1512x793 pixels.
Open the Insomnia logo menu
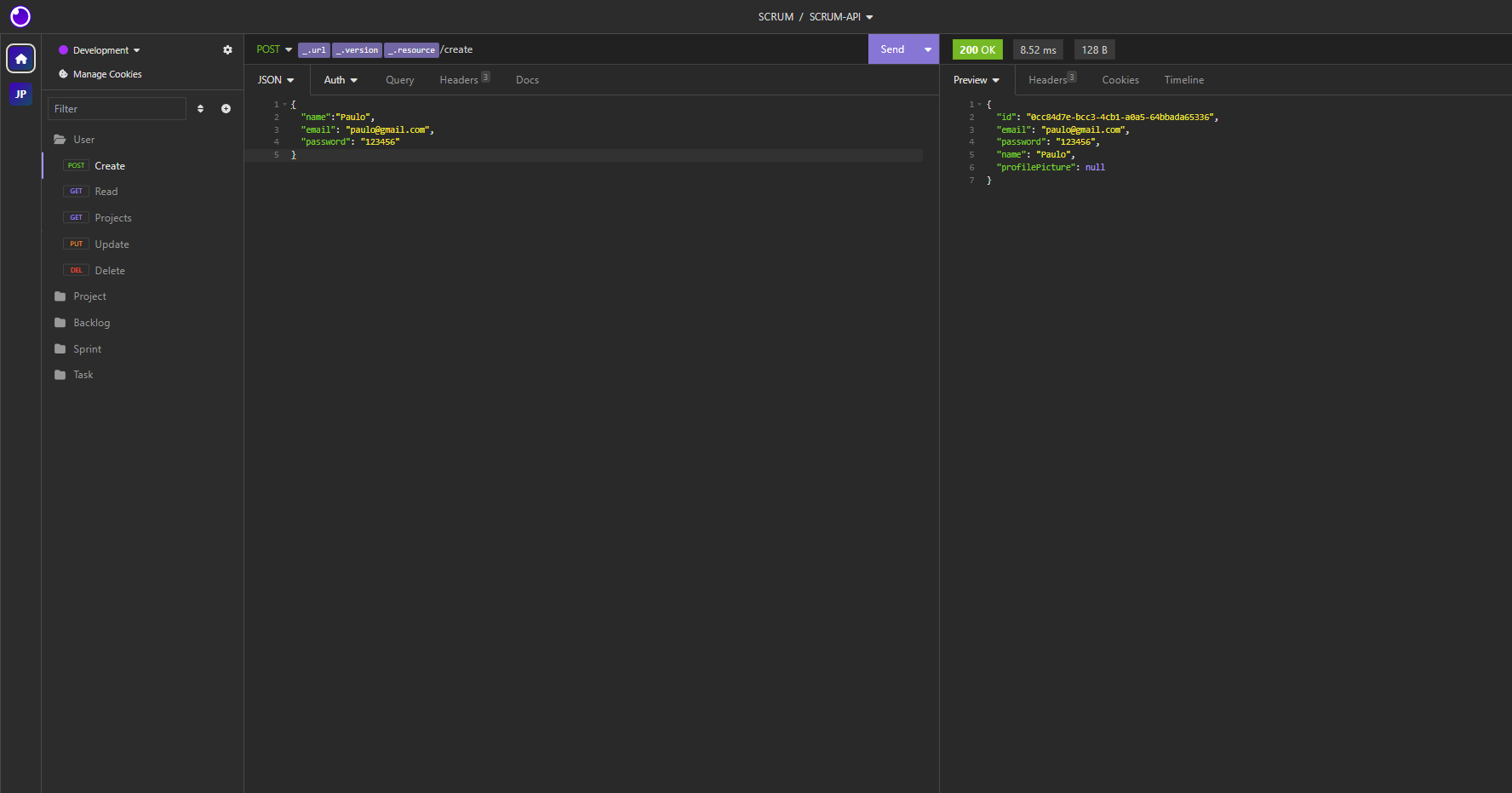(x=20, y=16)
